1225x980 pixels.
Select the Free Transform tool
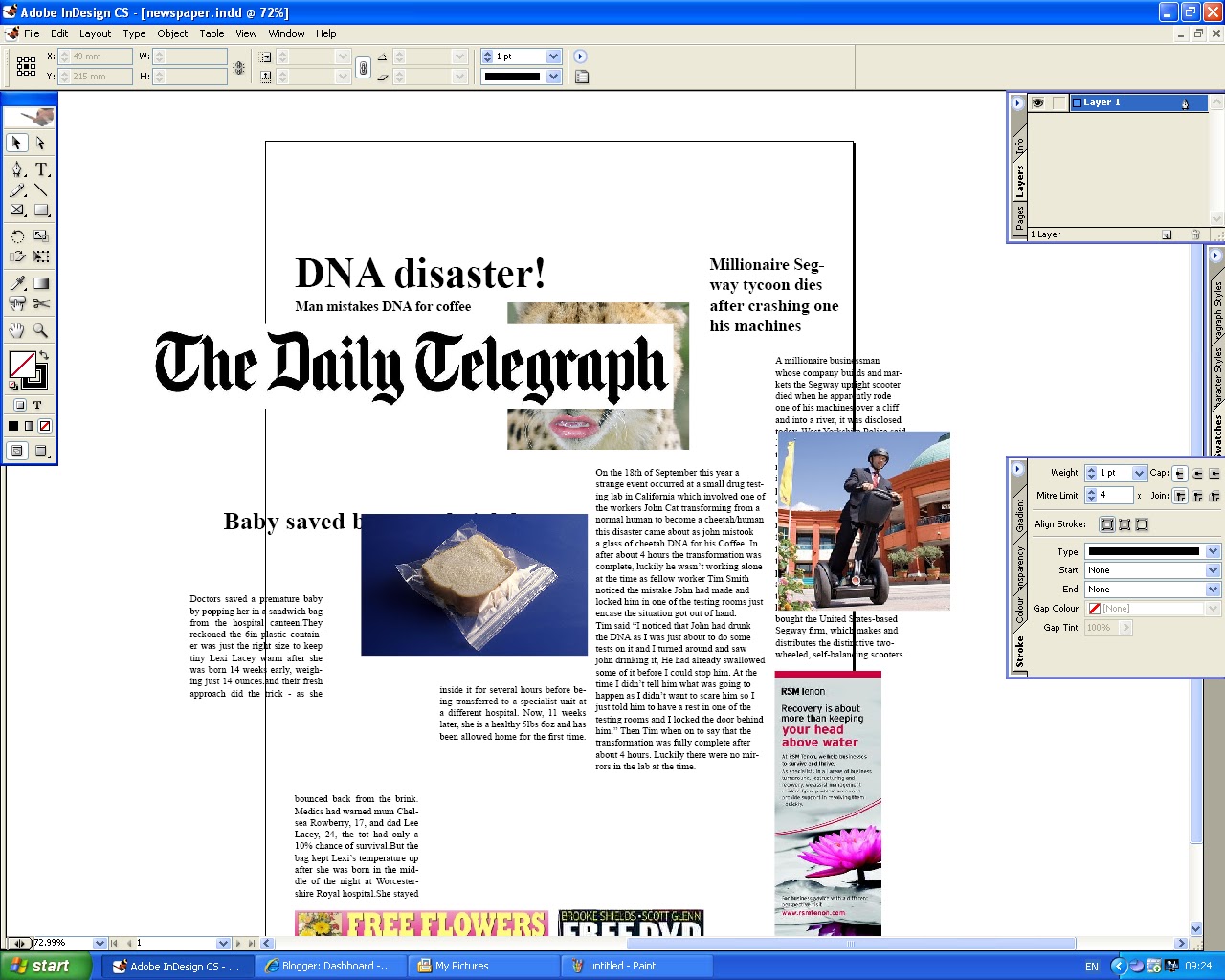tap(41, 256)
